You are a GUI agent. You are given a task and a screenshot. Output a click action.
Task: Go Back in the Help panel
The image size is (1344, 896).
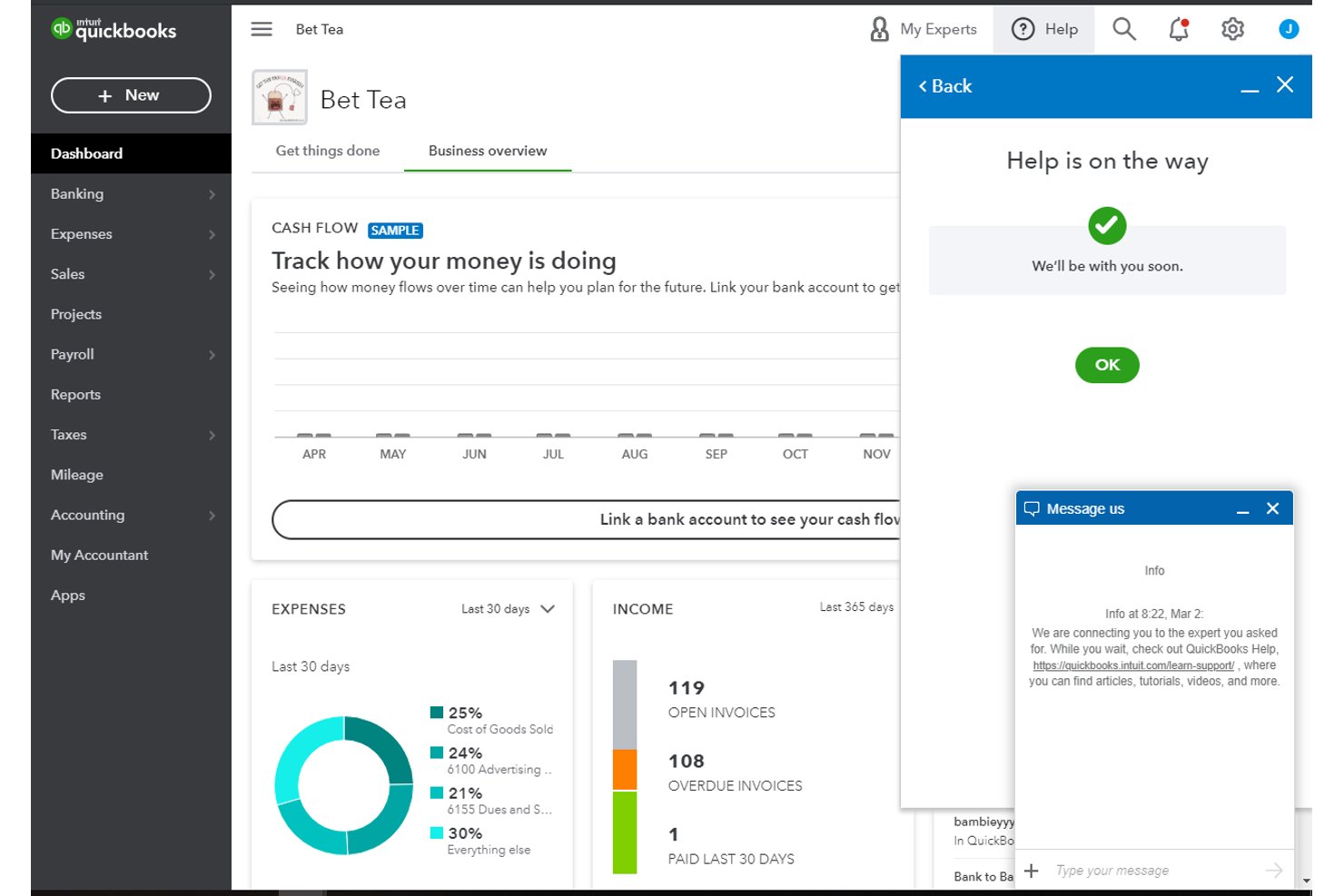point(944,86)
